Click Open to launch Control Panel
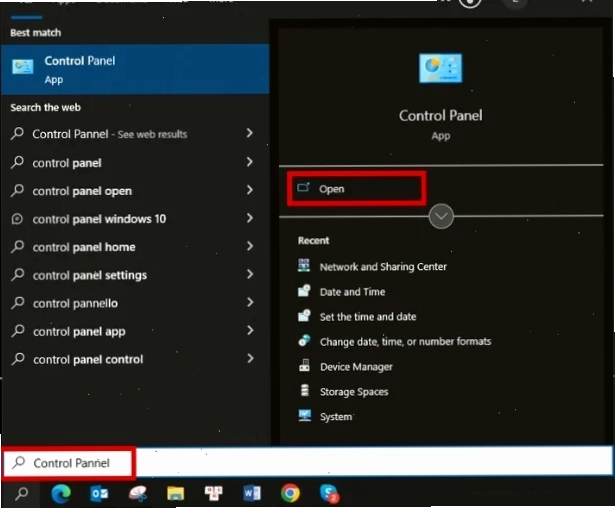 click(357, 189)
